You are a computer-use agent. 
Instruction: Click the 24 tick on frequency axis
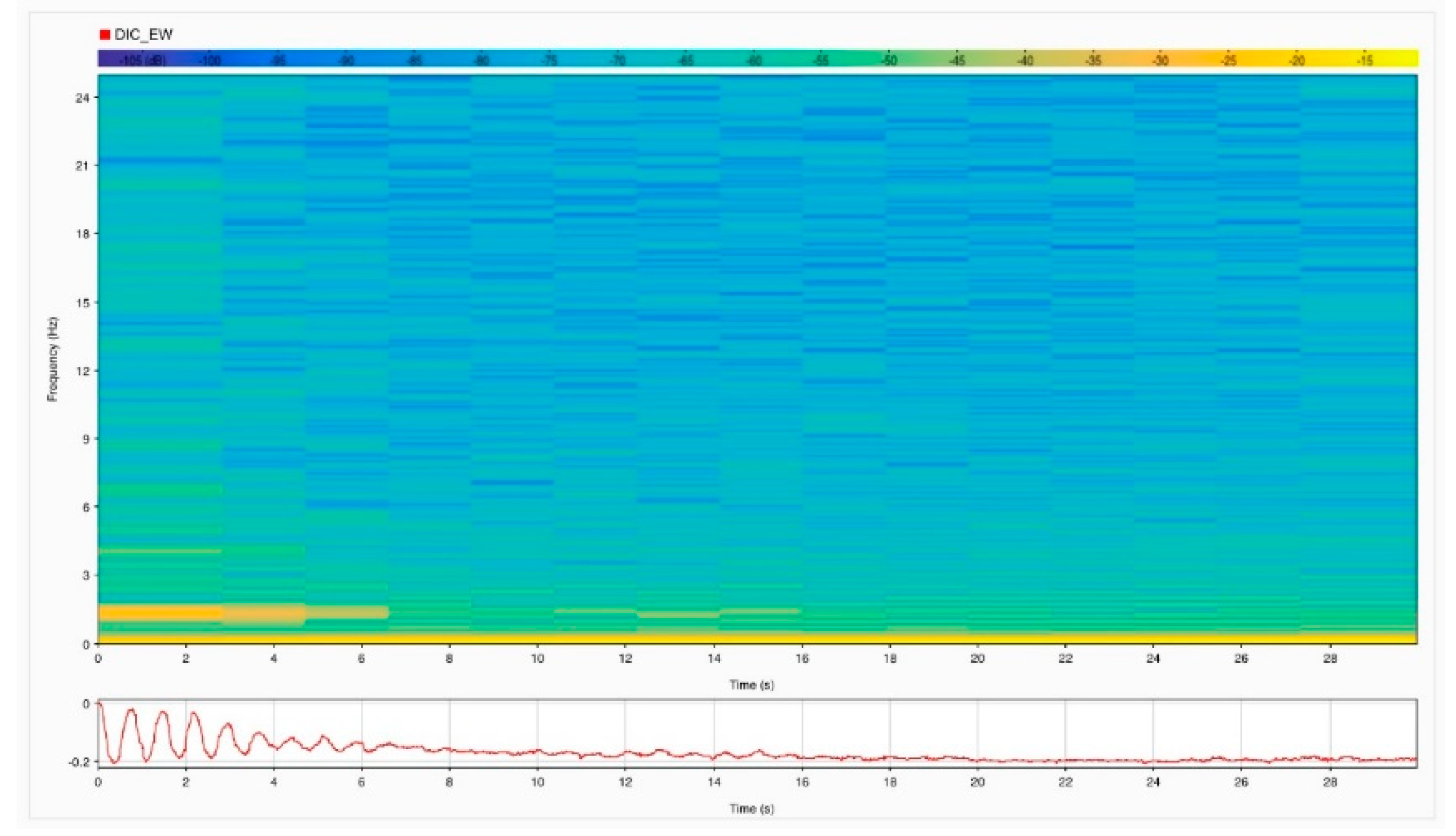click(x=83, y=98)
